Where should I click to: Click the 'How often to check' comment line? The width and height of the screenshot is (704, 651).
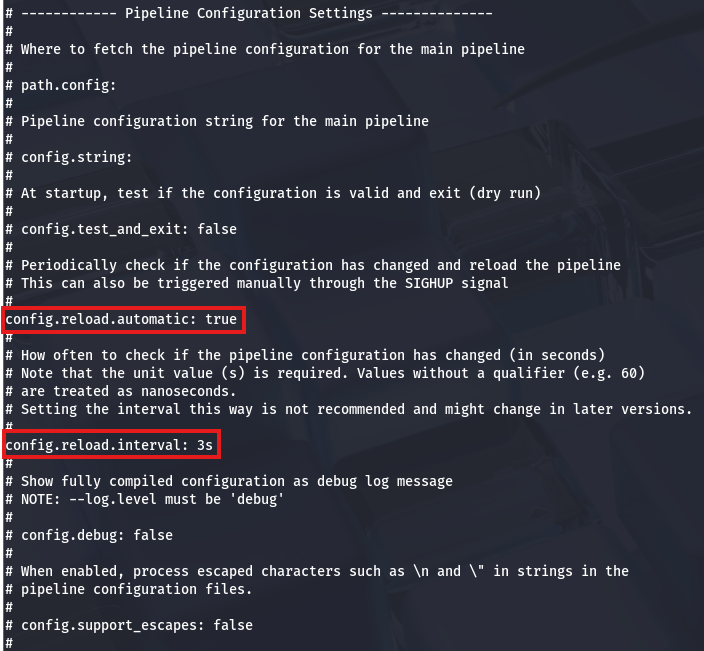tap(312, 355)
